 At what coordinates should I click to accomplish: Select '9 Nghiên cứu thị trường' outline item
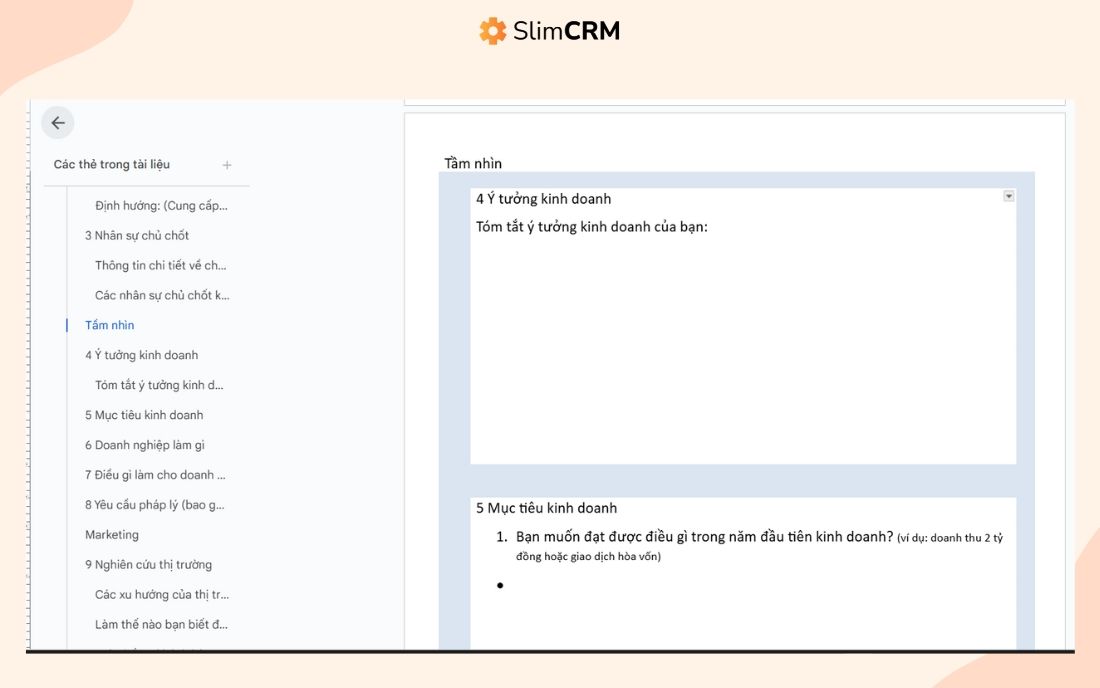tap(148, 565)
